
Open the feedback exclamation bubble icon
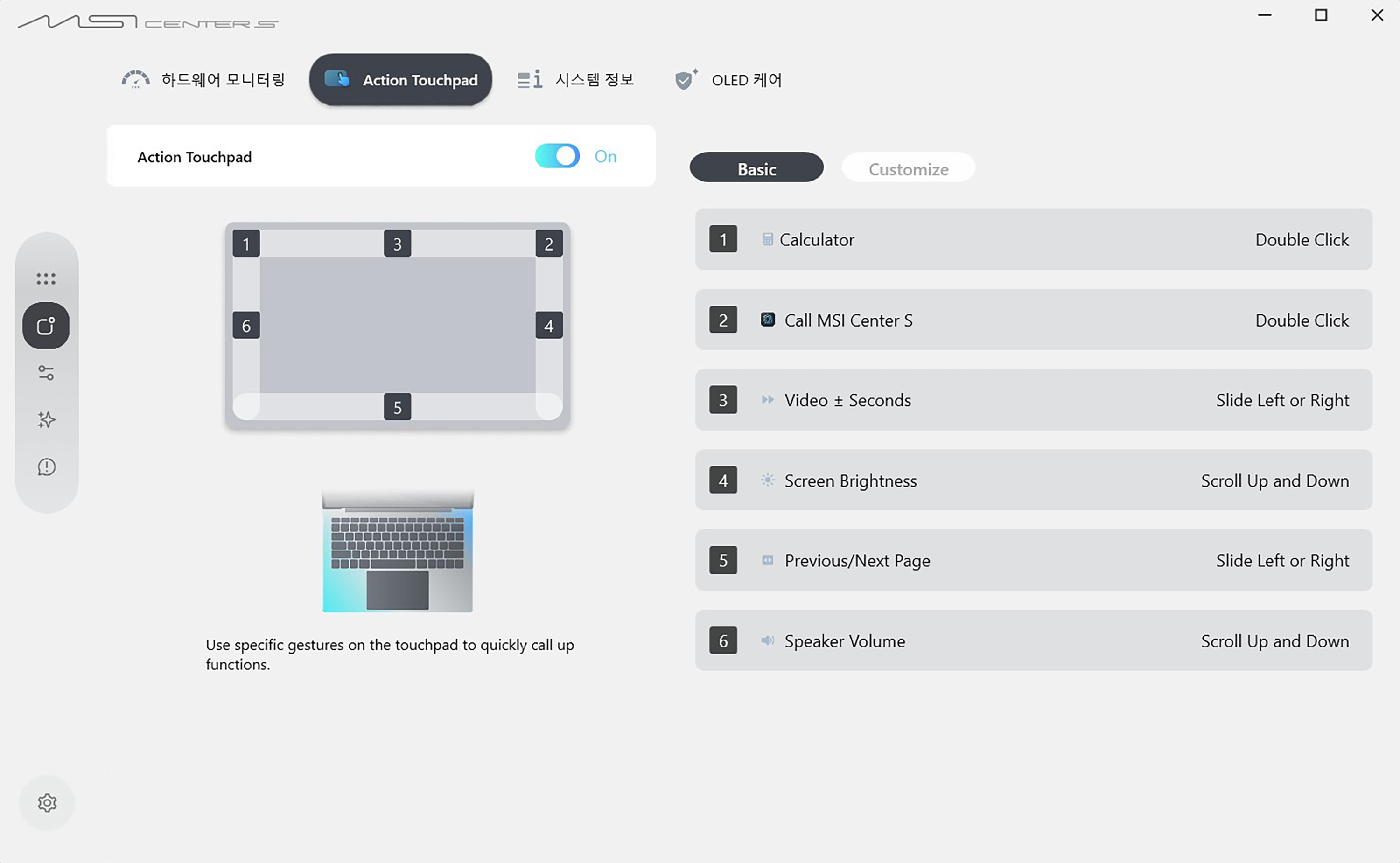coord(46,467)
